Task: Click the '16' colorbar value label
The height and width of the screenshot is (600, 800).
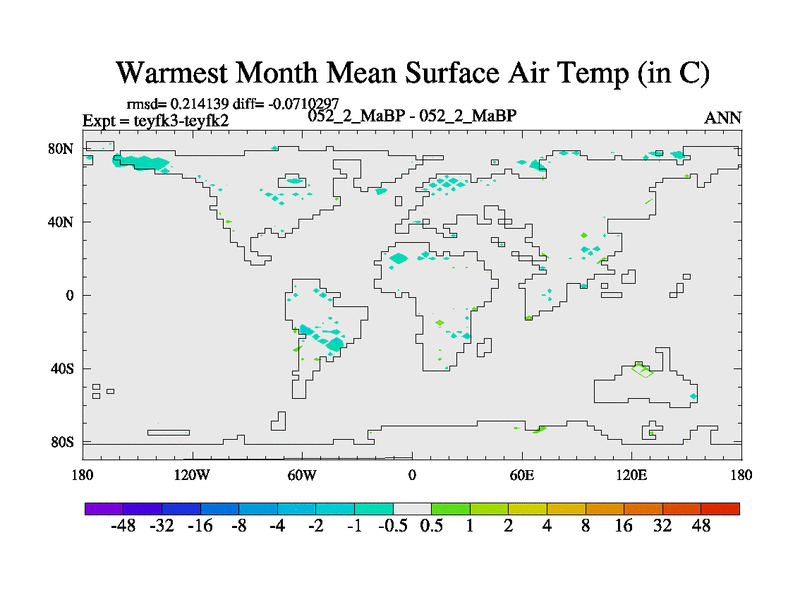Action: [624, 527]
